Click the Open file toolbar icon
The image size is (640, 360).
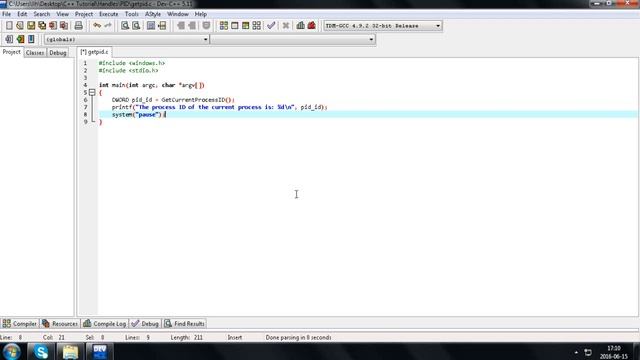coord(20,26)
